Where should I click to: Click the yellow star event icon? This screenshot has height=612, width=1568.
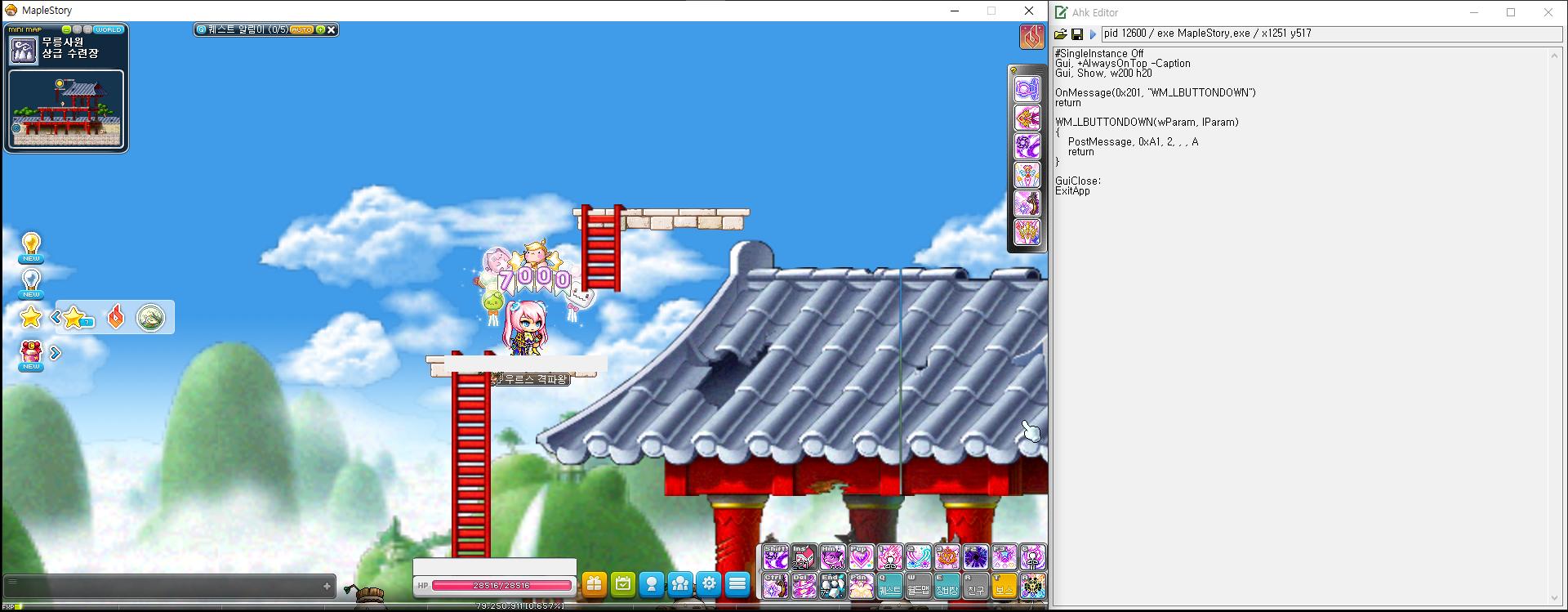(31, 317)
